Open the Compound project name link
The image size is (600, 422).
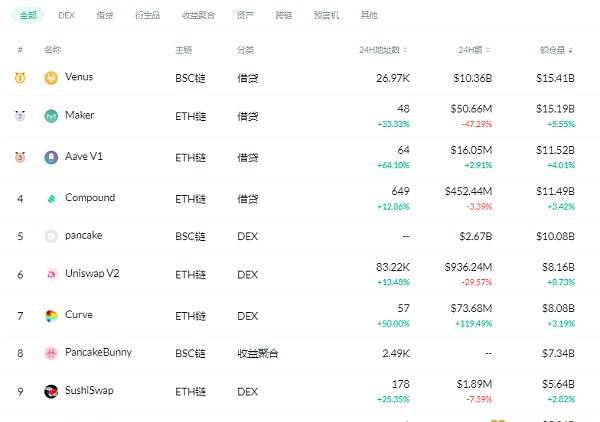click(90, 198)
